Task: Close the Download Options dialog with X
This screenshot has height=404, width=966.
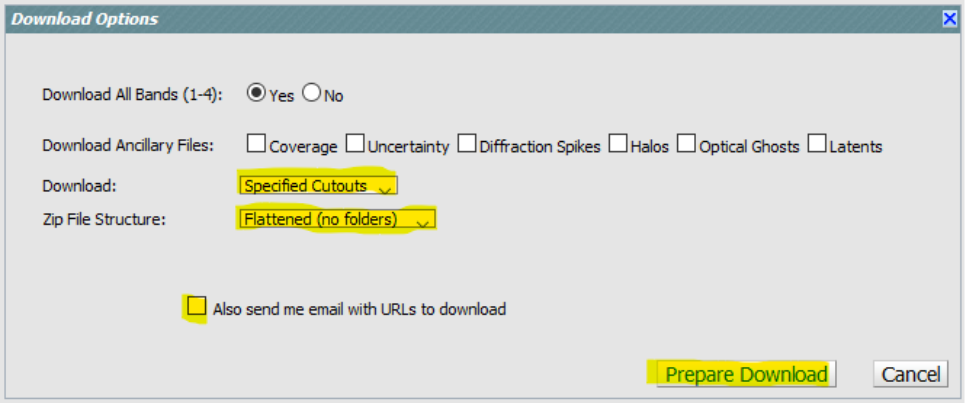Action: point(949,19)
